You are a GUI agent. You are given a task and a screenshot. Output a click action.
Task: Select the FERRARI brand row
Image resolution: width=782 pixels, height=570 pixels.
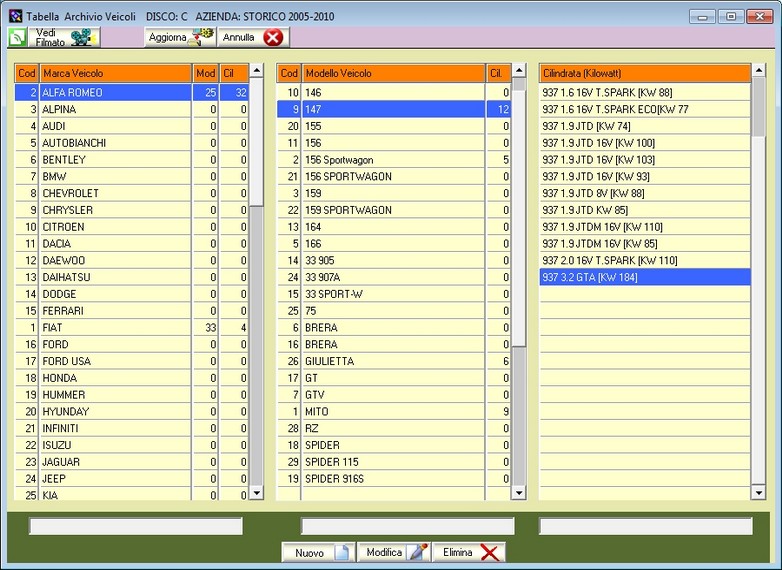(132, 311)
